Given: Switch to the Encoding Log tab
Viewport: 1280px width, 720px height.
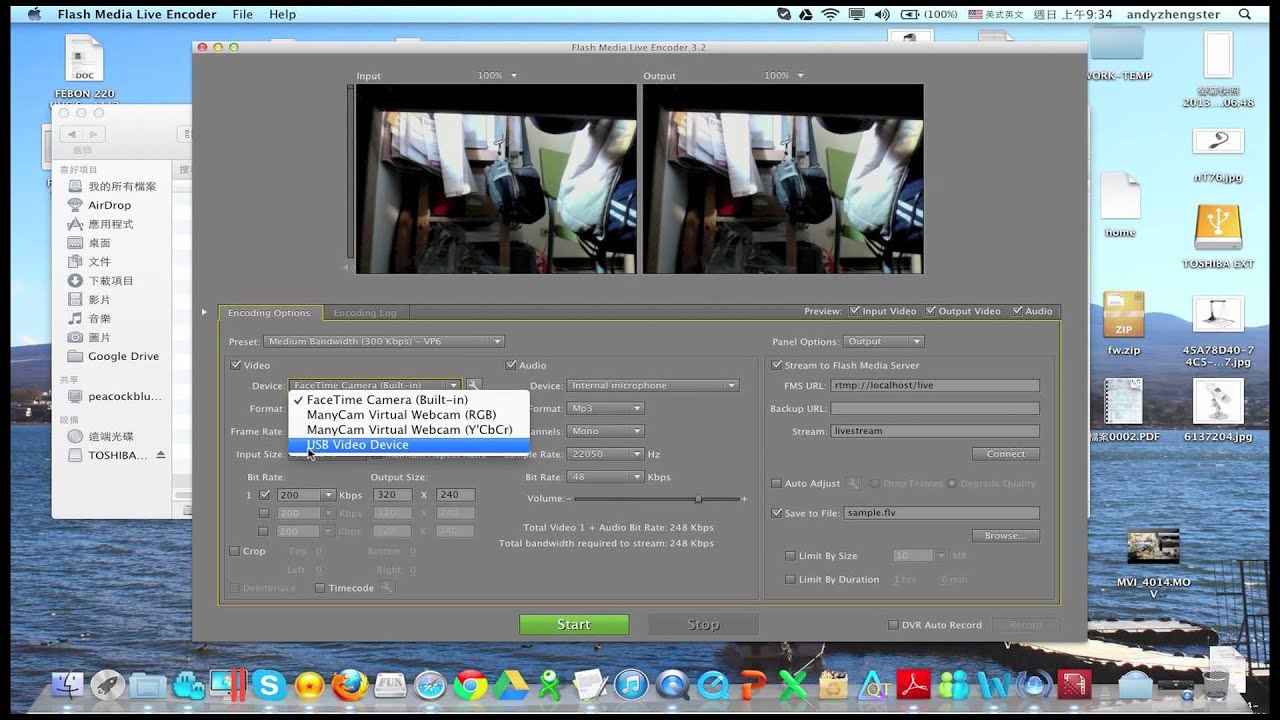Looking at the screenshot, I should click(365, 313).
